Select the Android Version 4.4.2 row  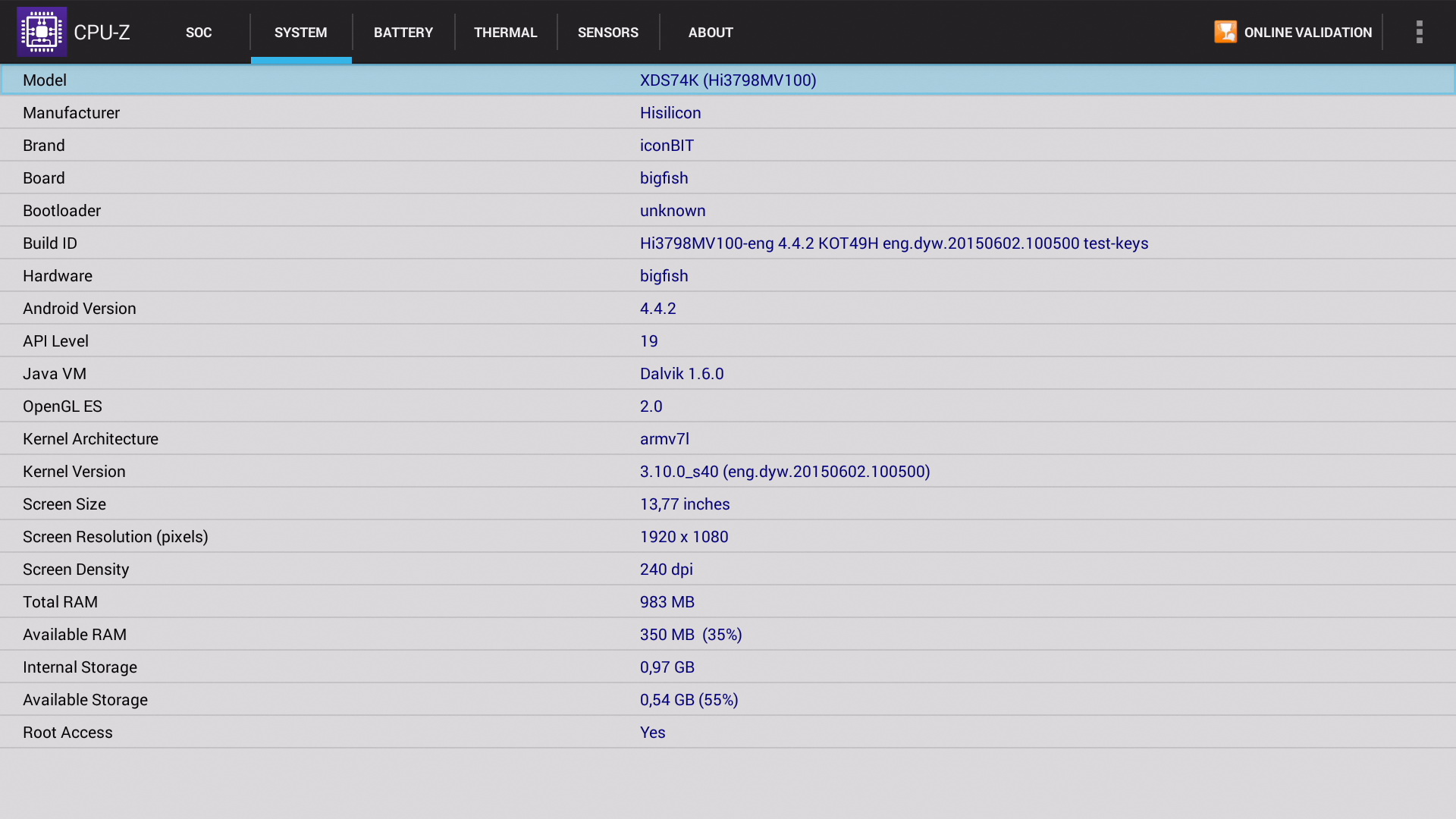coord(728,309)
